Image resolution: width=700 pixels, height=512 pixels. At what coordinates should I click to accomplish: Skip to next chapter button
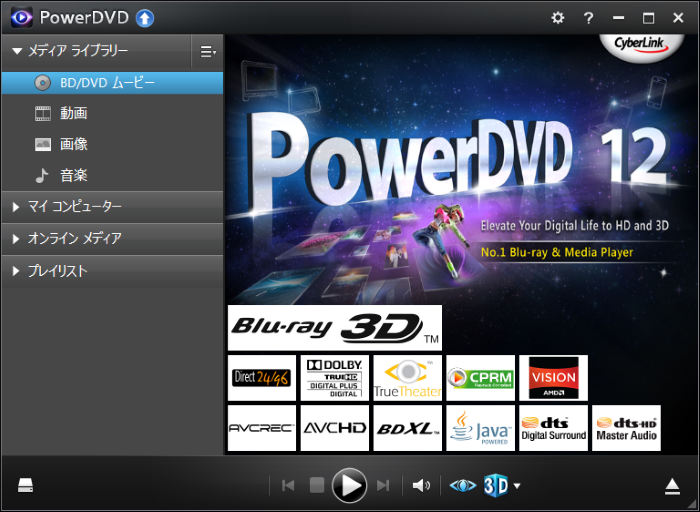click(x=382, y=486)
